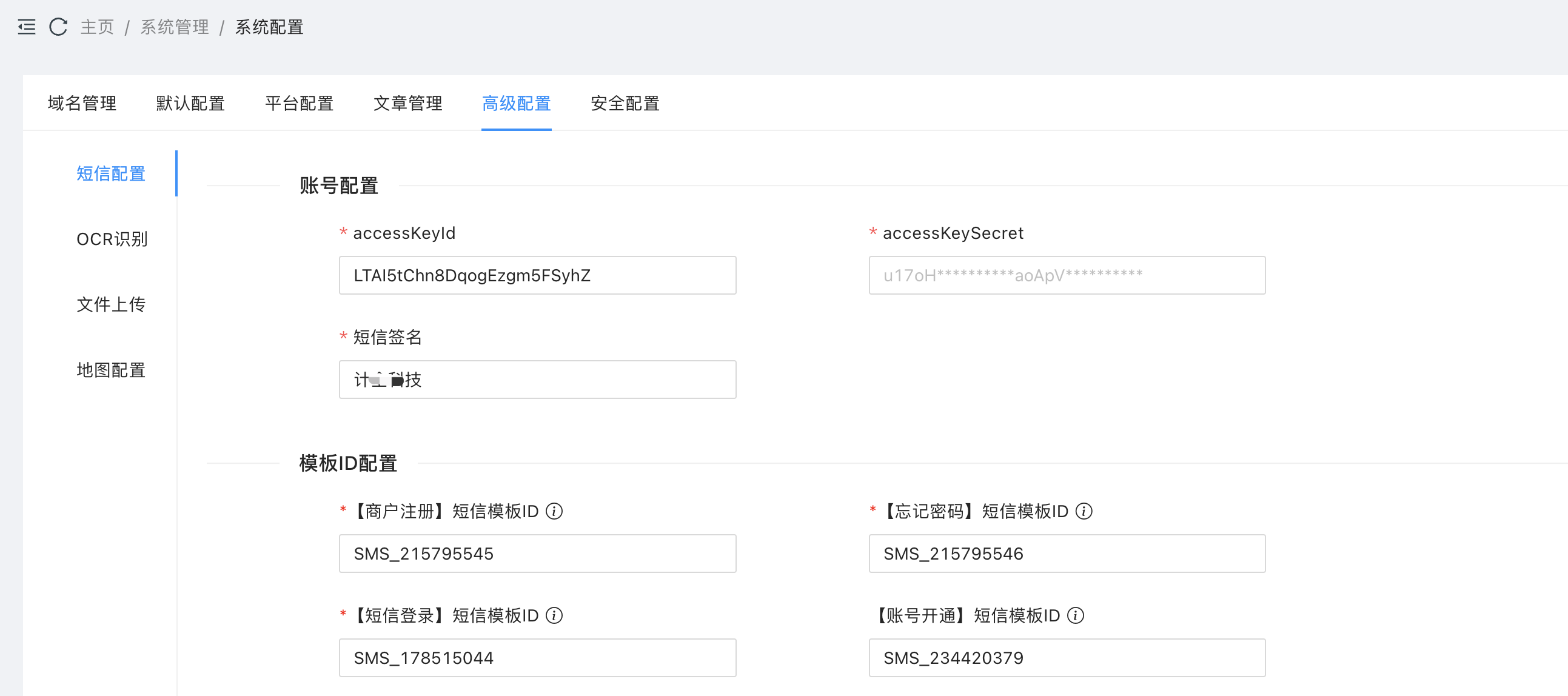Open the 默认配置 tab
The height and width of the screenshot is (696, 1568).
[190, 104]
